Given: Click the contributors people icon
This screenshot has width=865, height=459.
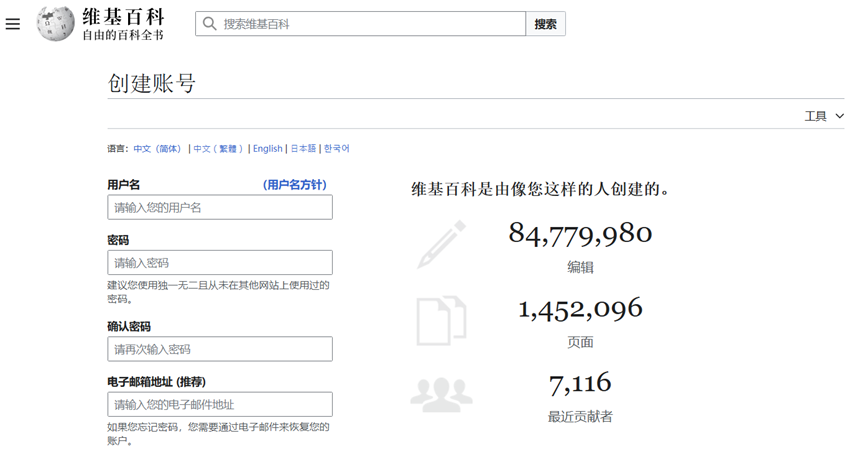Looking at the screenshot, I should click(x=441, y=394).
